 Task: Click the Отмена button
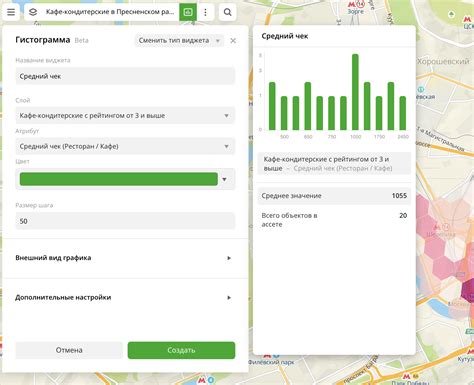pyautogui.click(x=69, y=350)
